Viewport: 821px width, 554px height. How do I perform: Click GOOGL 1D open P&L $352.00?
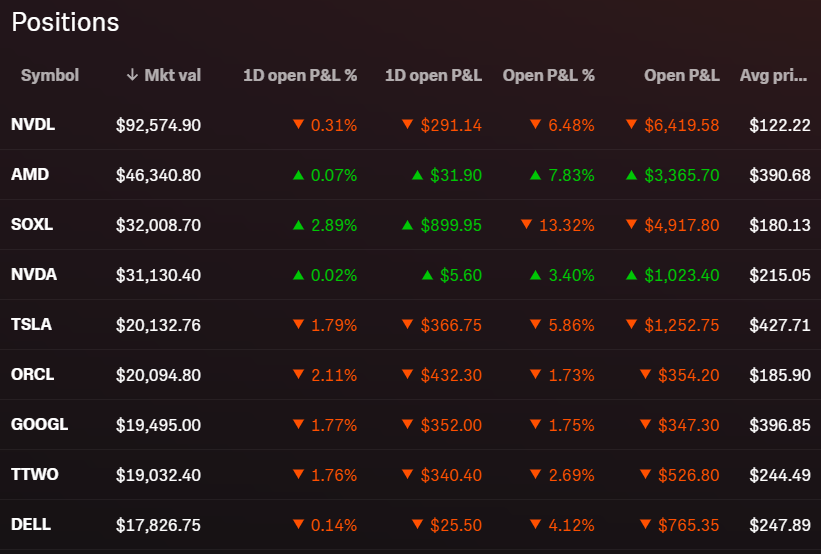click(x=451, y=425)
